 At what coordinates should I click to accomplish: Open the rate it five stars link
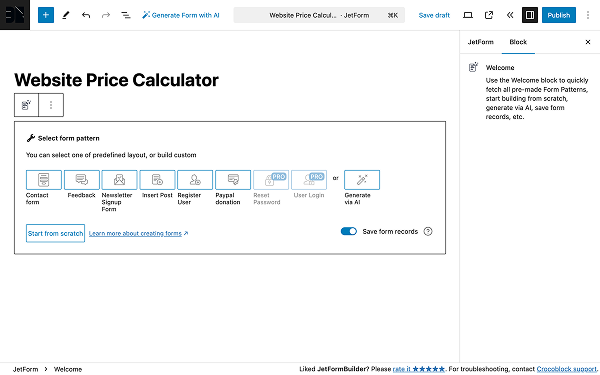point(419,369)
